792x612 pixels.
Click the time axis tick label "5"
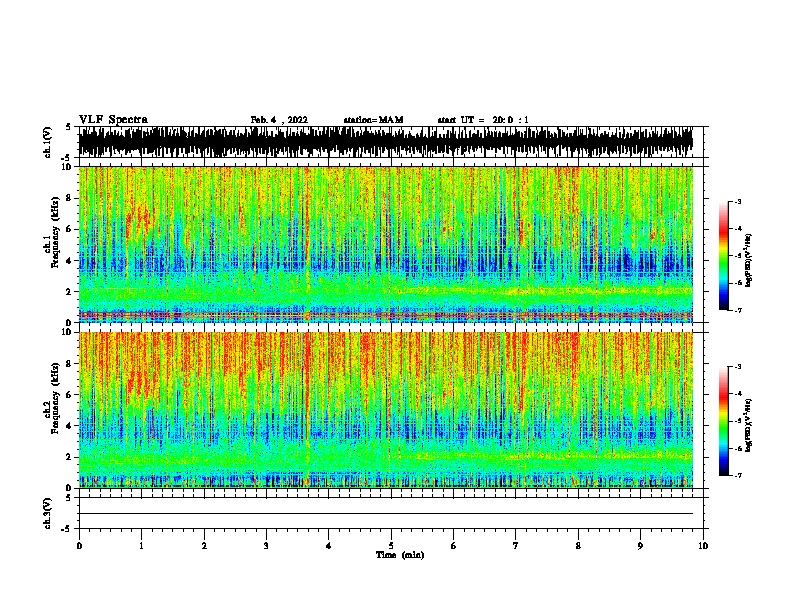tap(391, 546)
